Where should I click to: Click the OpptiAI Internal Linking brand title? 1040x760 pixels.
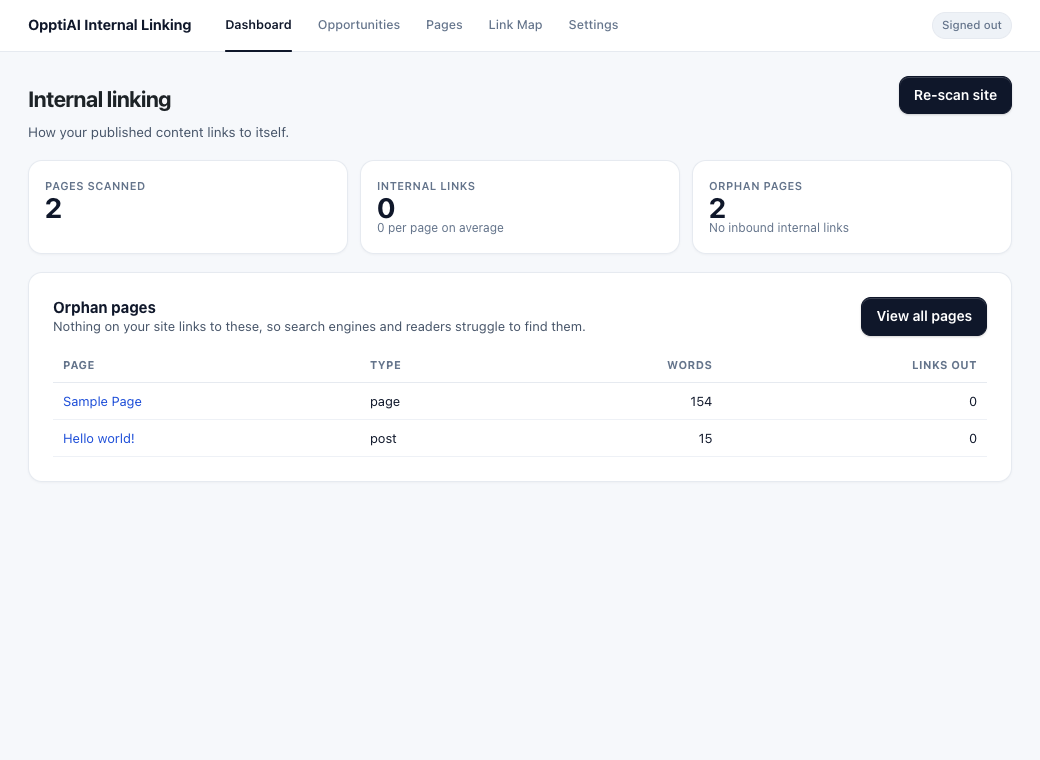point(109,25)
